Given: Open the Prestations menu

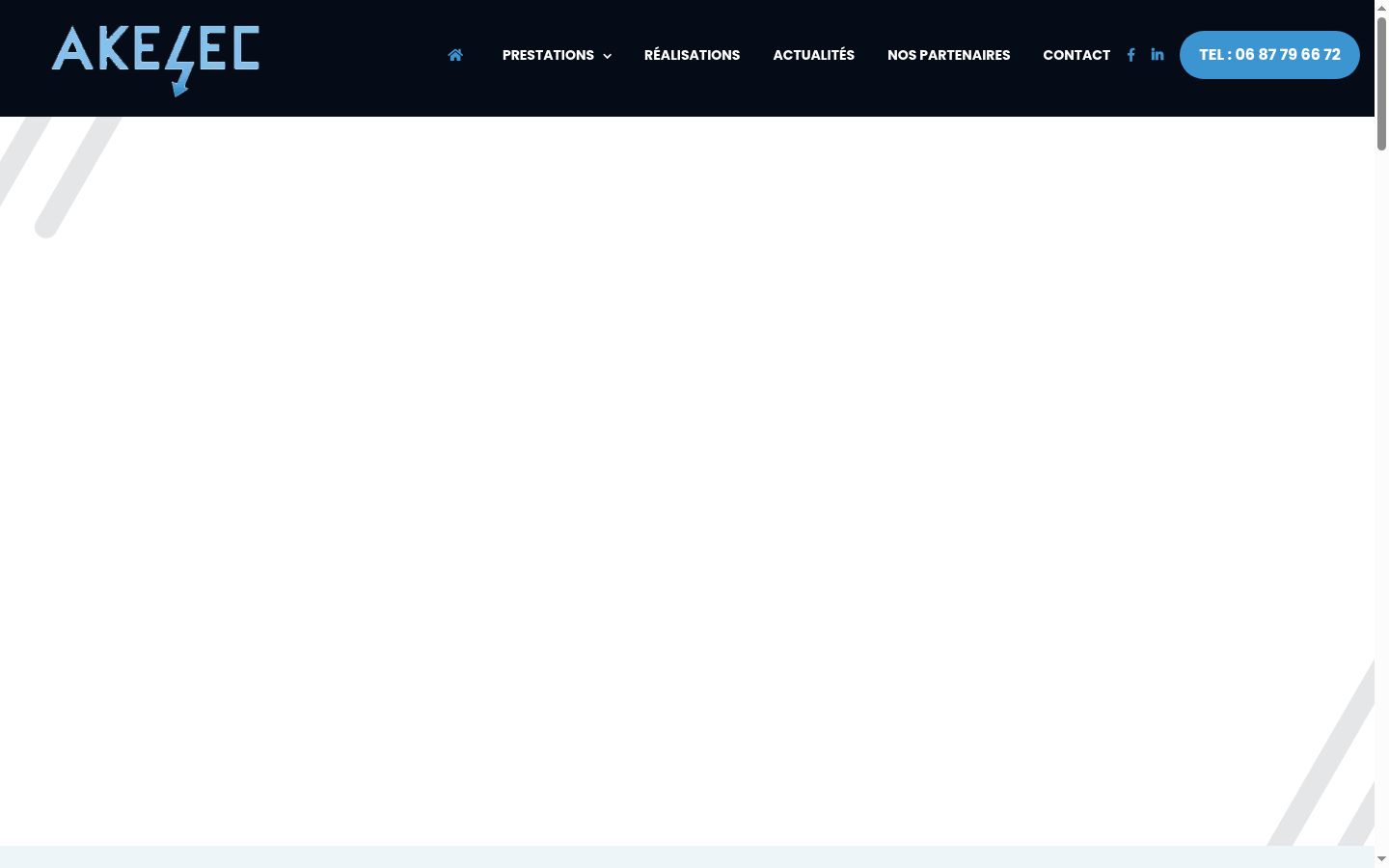Looking at the screenshot, I should click(548, 55).
